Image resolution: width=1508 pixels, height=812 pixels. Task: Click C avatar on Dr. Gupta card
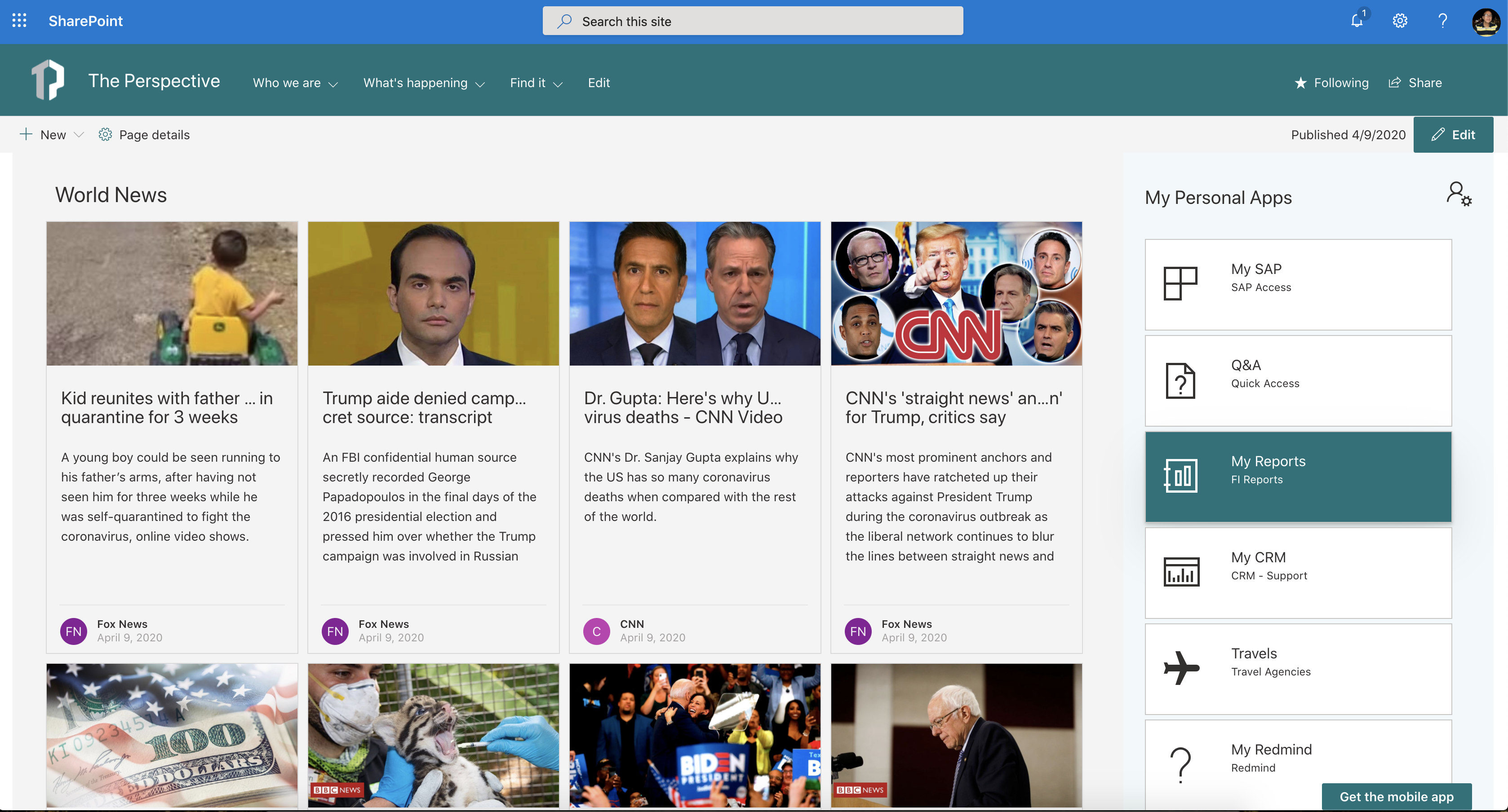tap(597, 631)
